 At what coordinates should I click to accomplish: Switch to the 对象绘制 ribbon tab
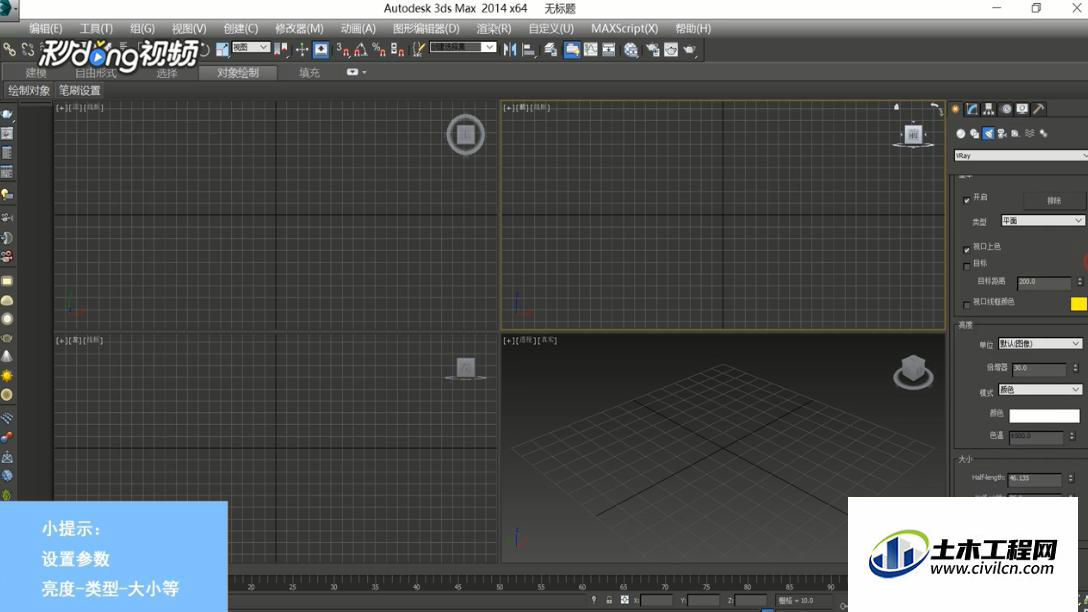238,73
